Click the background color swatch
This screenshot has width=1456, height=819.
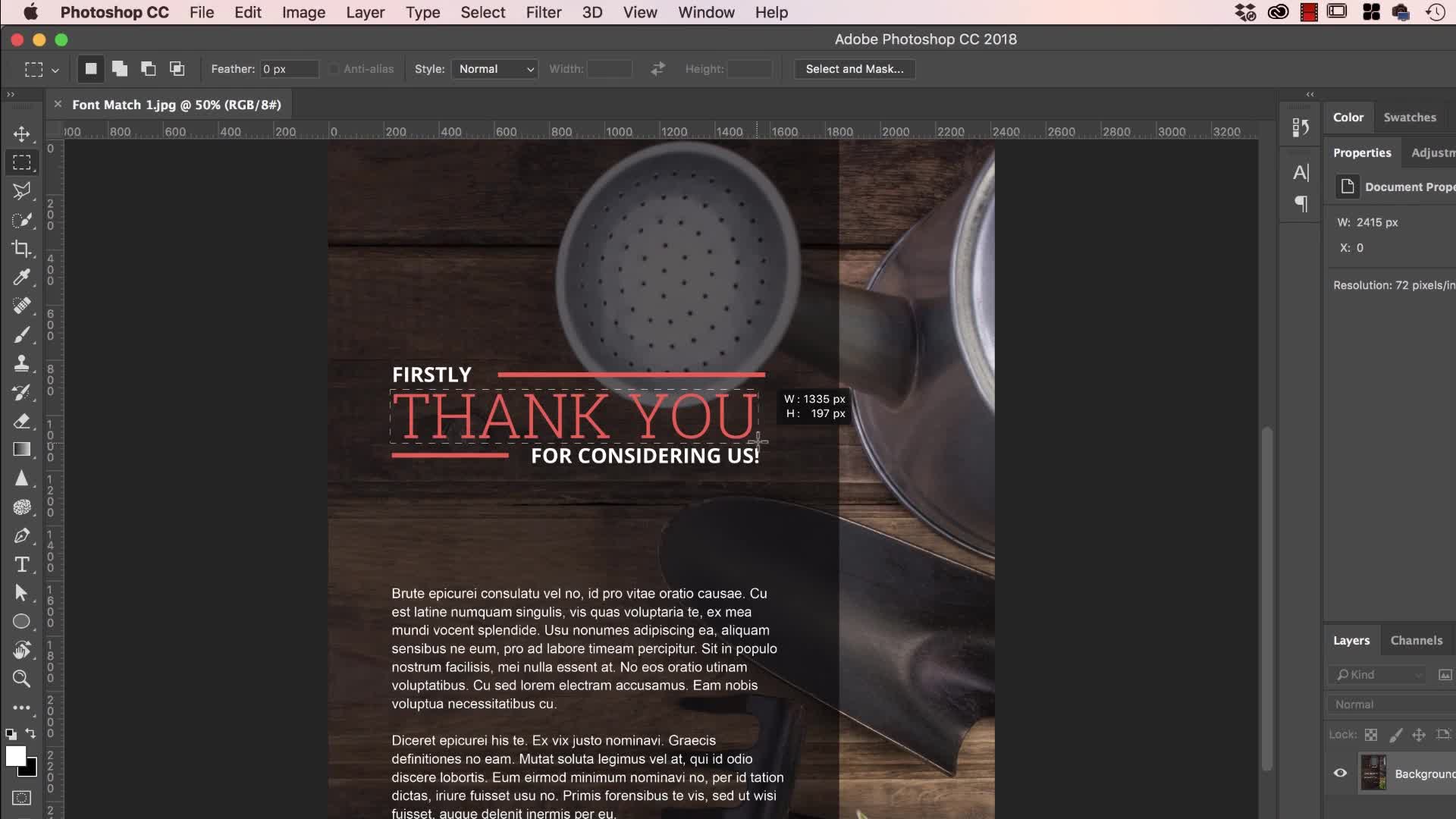click(x=30, y=770)
